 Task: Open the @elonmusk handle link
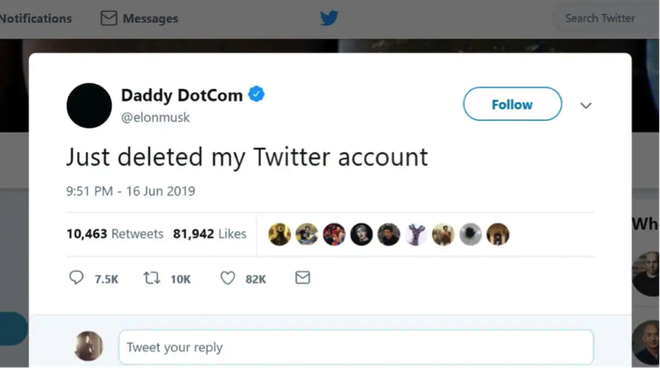155,117
